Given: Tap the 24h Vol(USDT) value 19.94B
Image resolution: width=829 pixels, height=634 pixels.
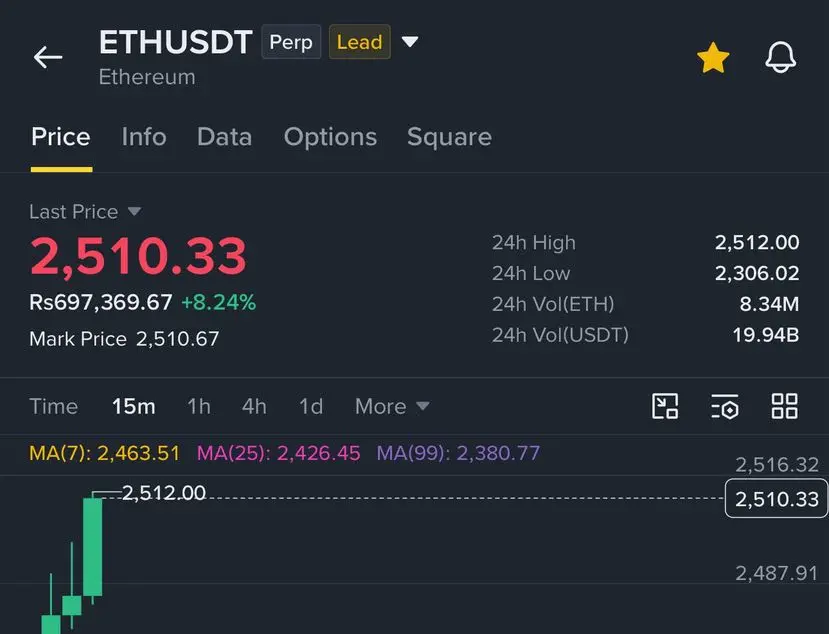Looking at the screenshot, I should click(x=766, y=335).
